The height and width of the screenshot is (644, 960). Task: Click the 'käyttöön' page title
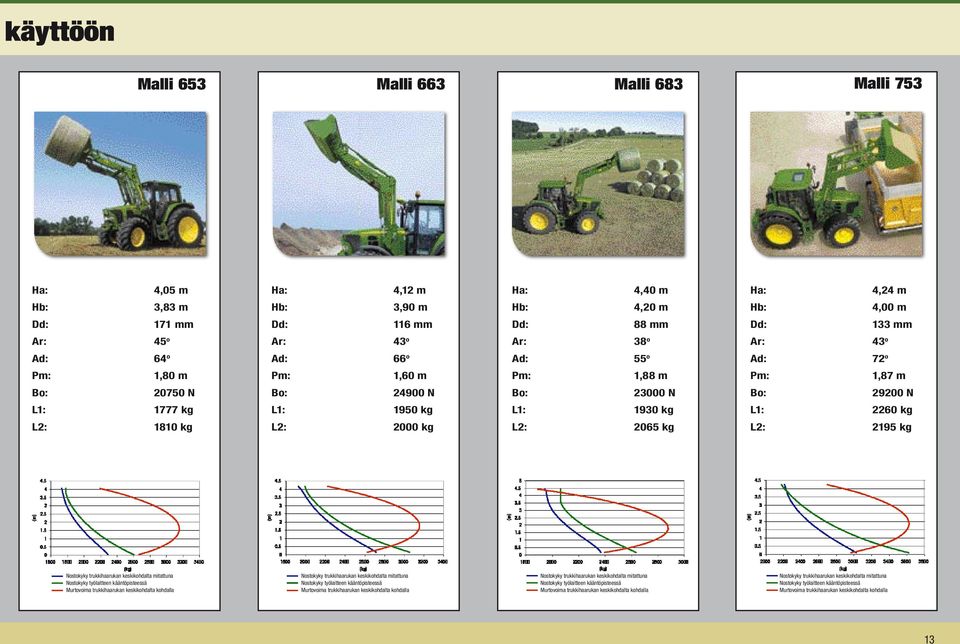pos(59,32)
